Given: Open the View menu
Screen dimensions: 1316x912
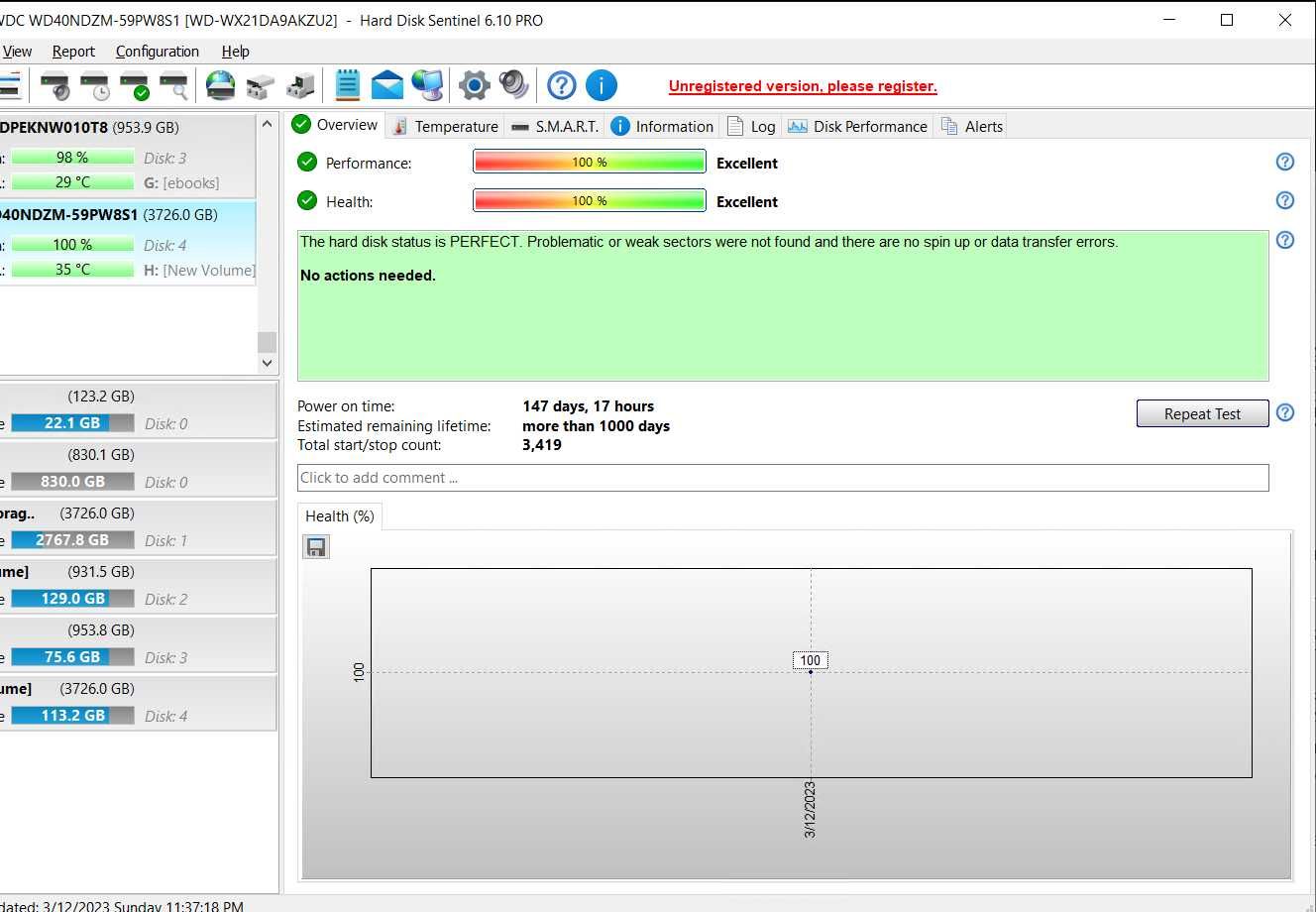Looking at the screenshot, I should pyautogui.click(x=17, y=52).
